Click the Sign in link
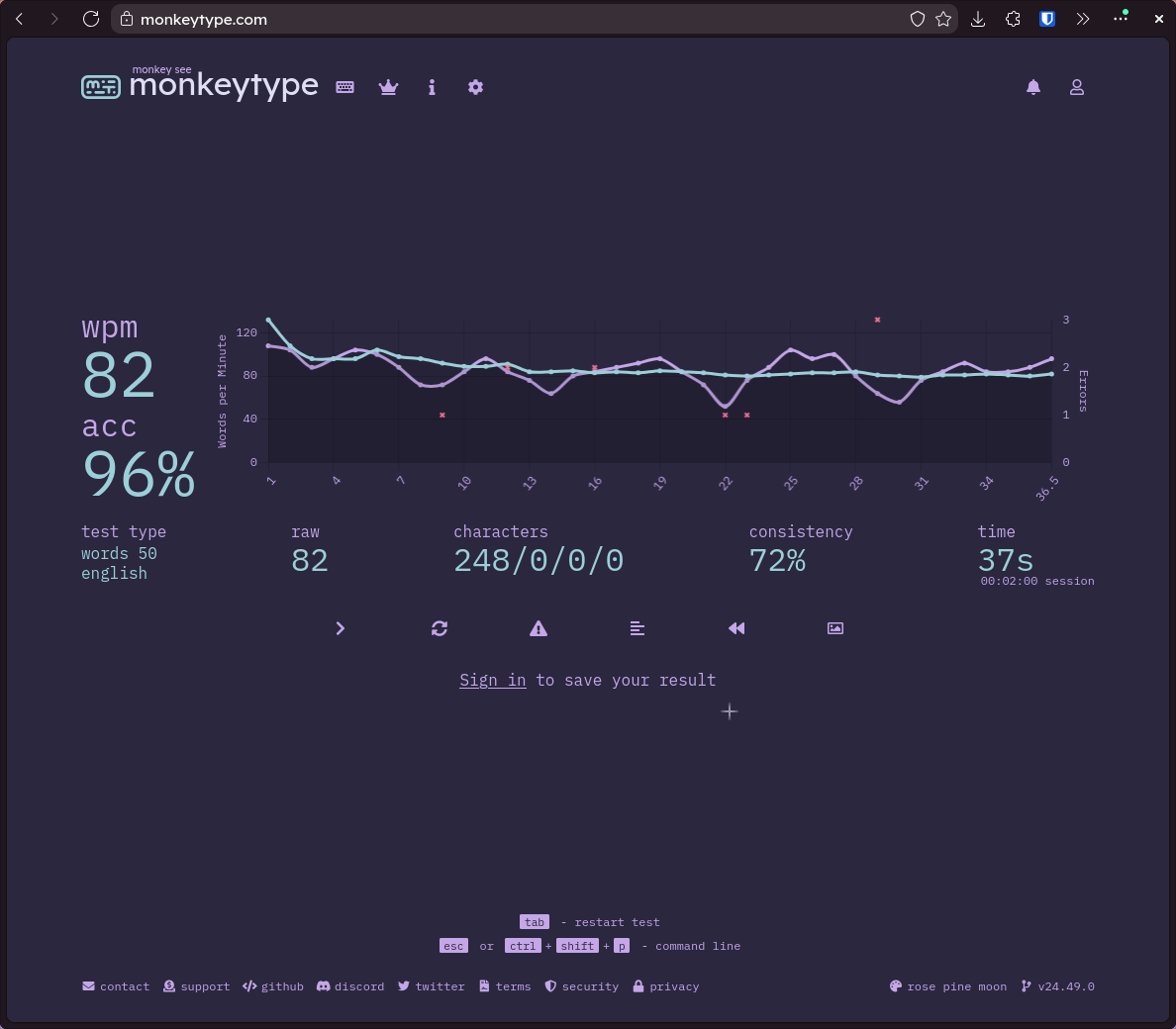 (493, 680)
